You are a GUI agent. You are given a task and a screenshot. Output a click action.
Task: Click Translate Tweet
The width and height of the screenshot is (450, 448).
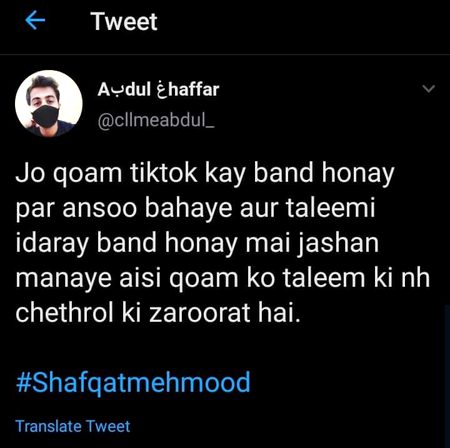coord(73,426)
